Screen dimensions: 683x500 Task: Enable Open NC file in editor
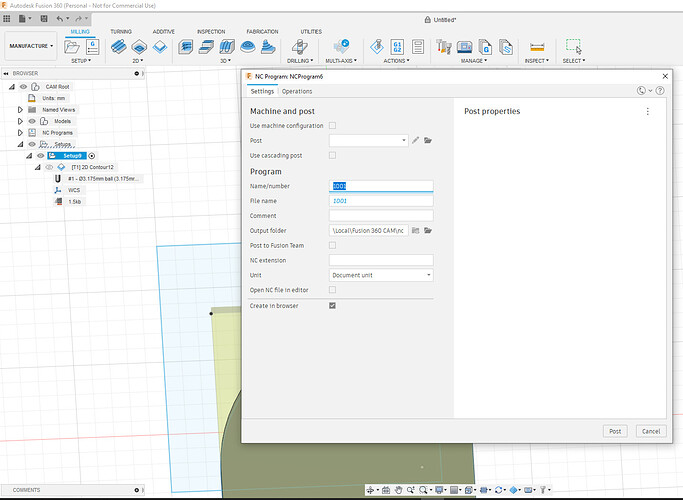coord(333,290)
